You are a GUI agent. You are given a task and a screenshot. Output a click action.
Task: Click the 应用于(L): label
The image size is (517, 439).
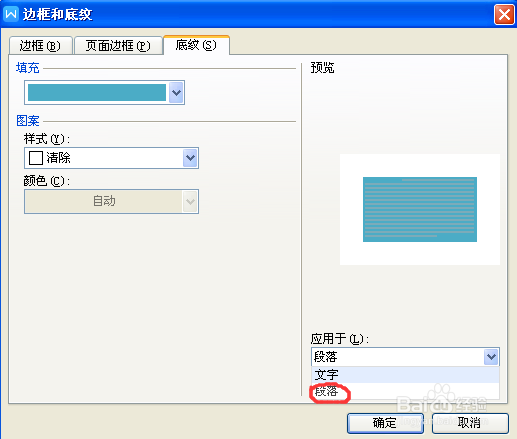[340, 339]
